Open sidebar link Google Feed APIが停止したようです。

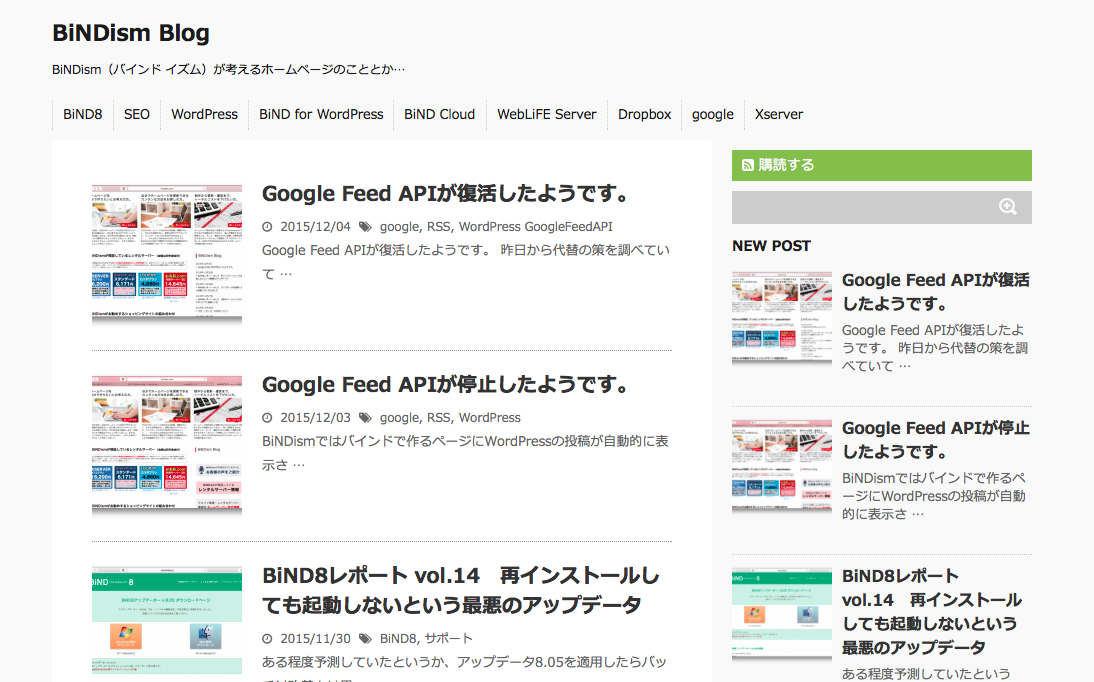[x=936, y=440]
